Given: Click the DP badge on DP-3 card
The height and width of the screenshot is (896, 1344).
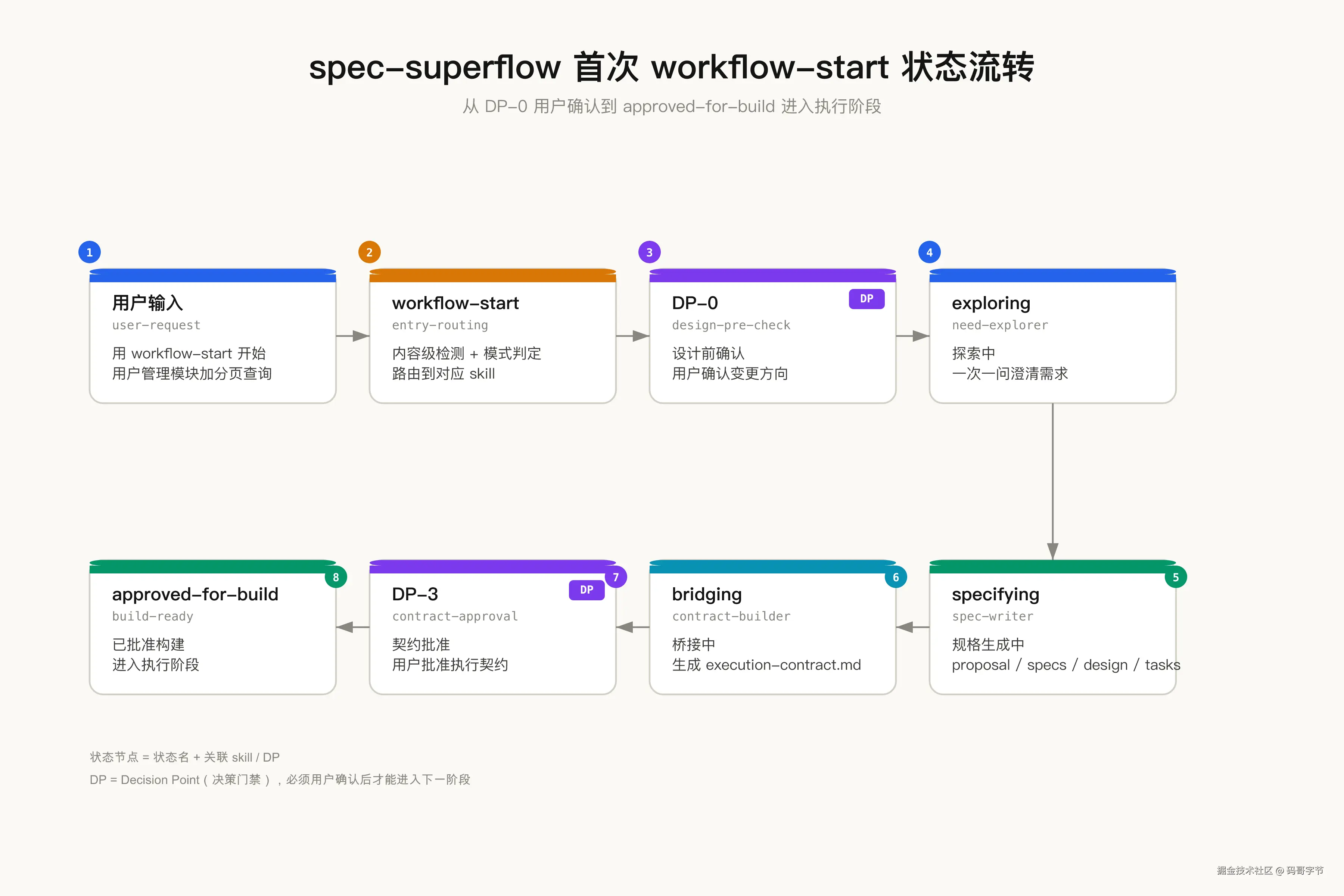Looking at the screenshot, I should pyautogui.click(x=586, y=590).
